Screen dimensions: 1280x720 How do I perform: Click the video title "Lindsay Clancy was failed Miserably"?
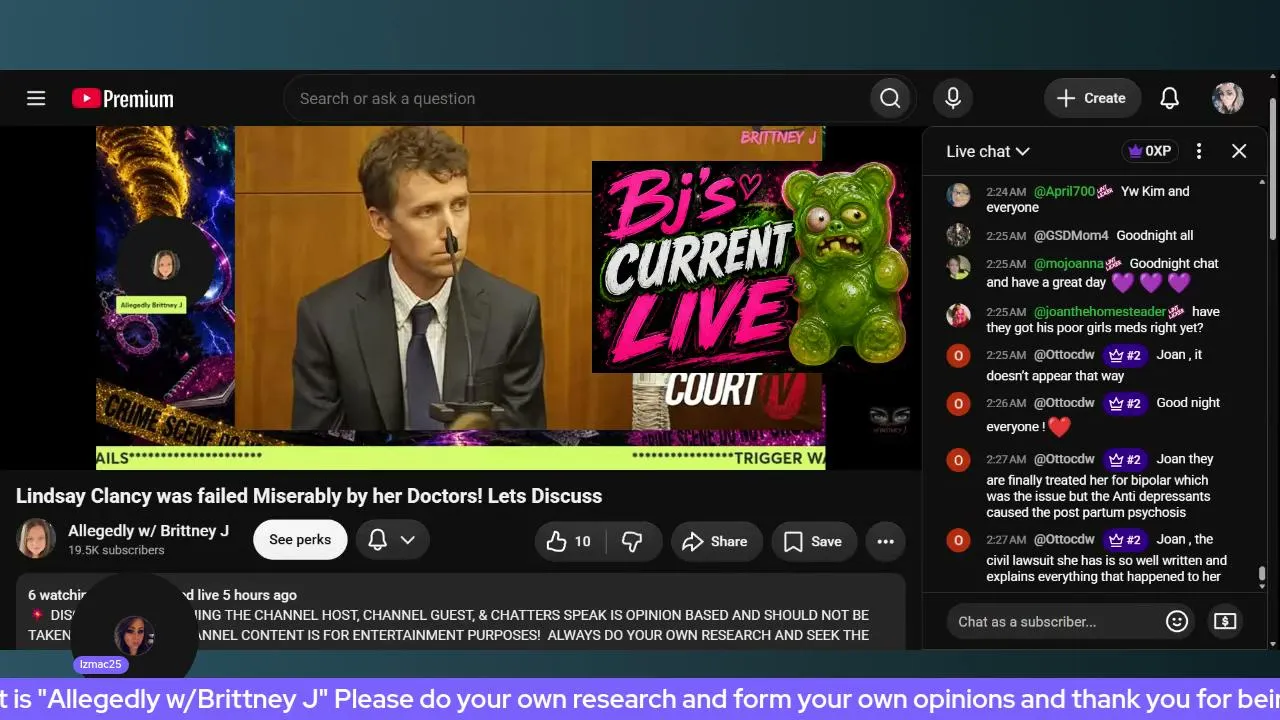(x=309, y=496)
